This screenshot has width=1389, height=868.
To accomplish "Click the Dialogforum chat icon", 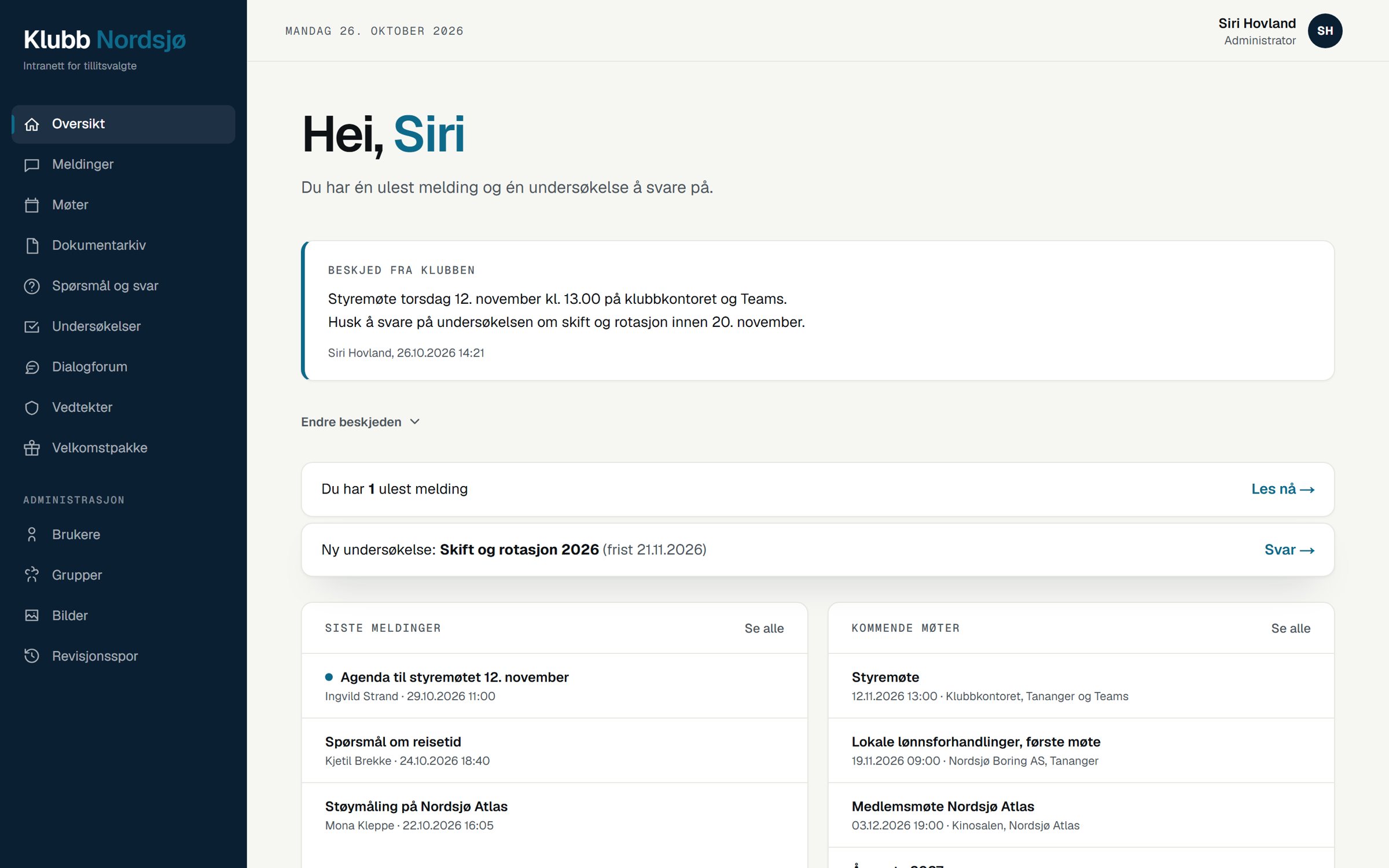I will tap(32, 367).
